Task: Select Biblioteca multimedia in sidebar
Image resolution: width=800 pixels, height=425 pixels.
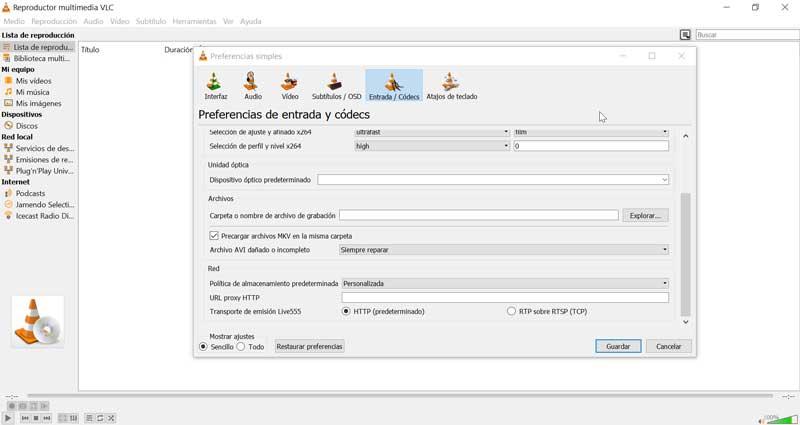Action: tap(38, 58)
